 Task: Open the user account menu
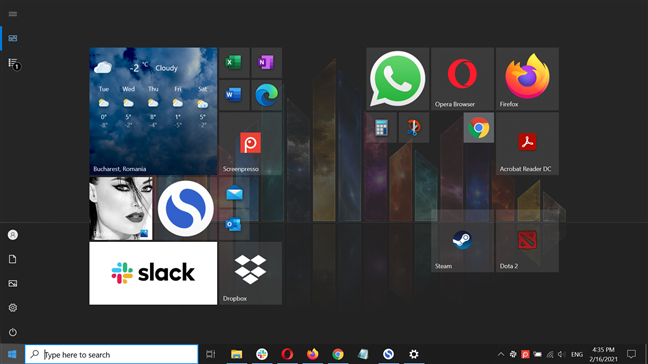point(13,235)
